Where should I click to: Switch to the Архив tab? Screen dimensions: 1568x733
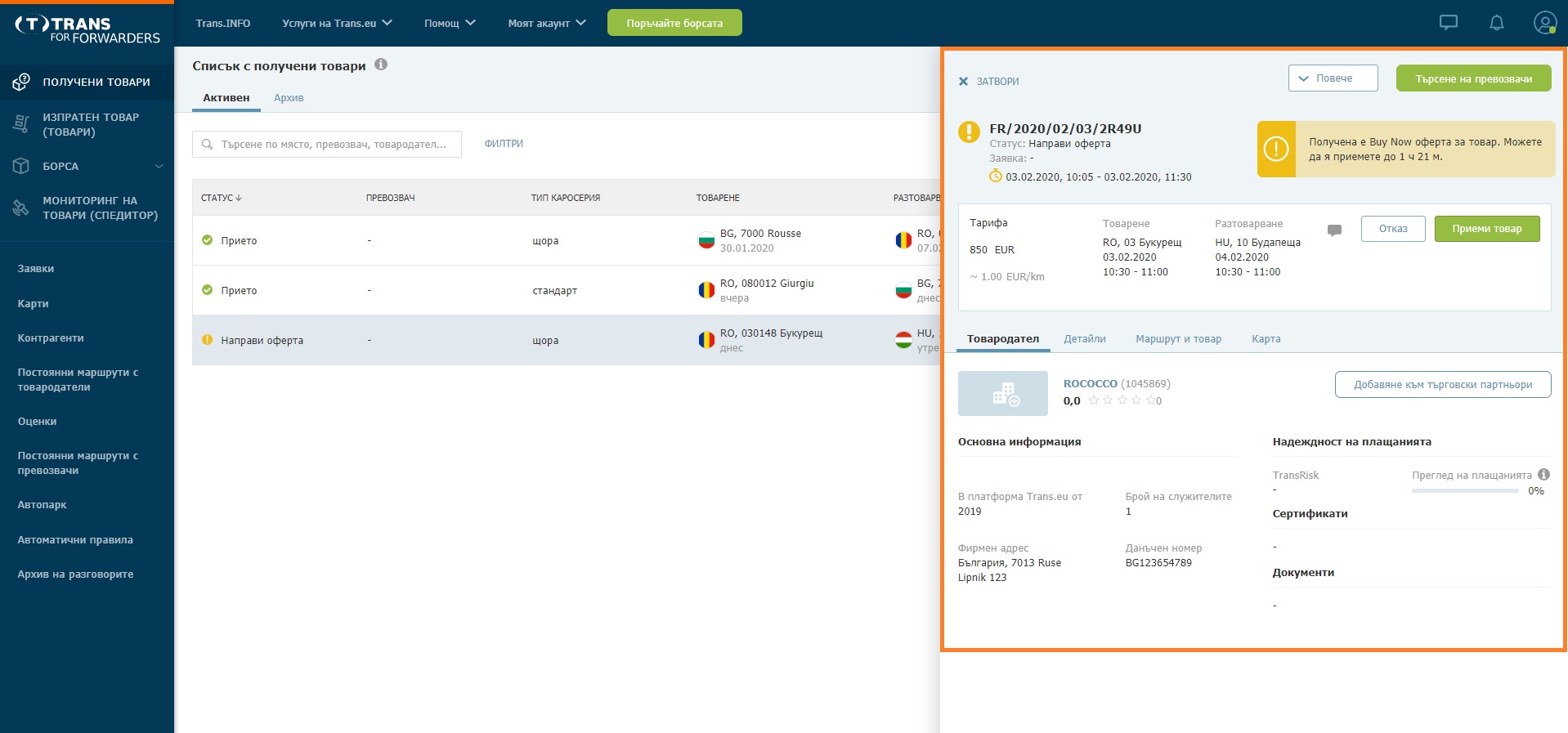click(289, 97)
